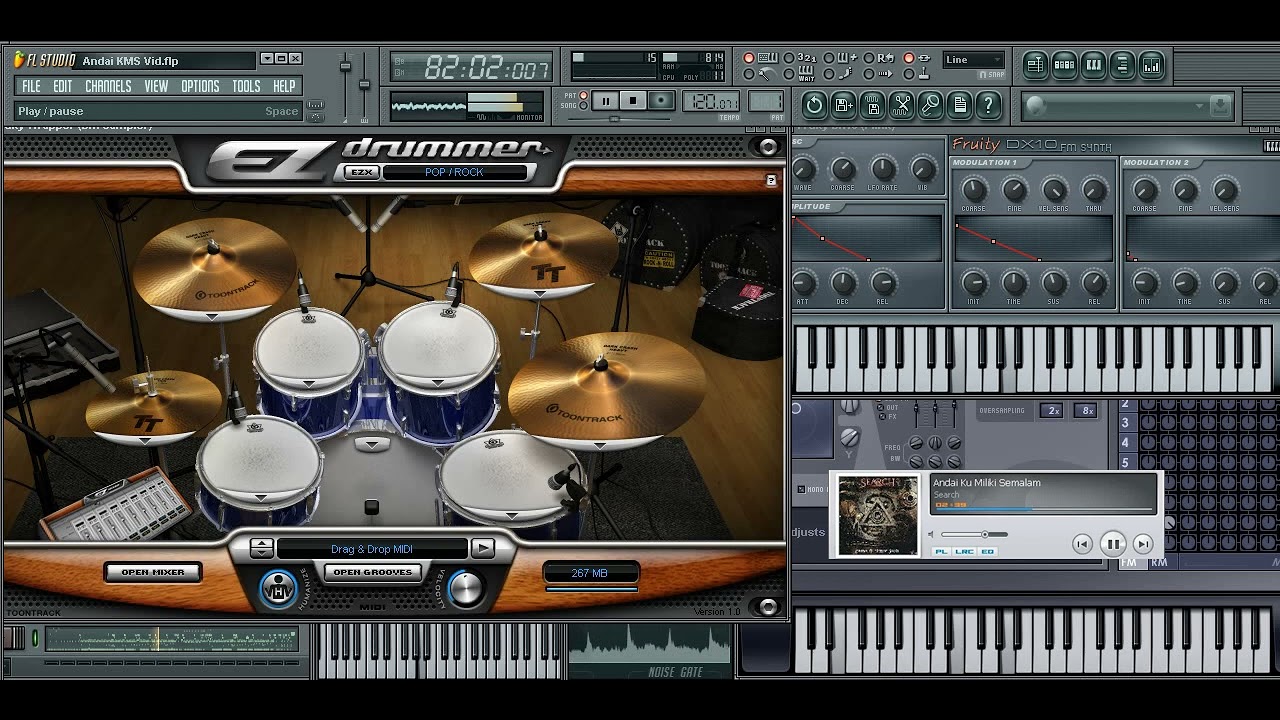The height and width of the screenshot is (720, 1280).
Task: Expand the ride cymbal articulation arrow
Action: pyautogui.click(x=599, y=445)
